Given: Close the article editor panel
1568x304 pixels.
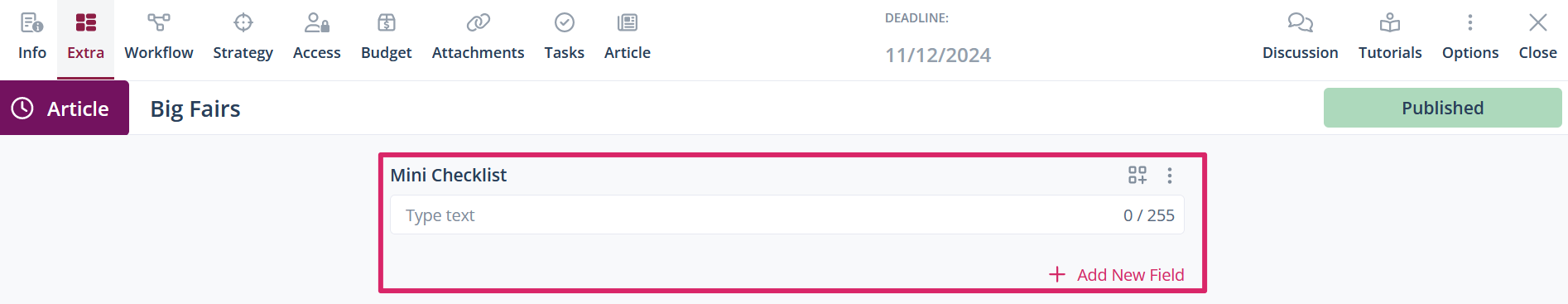Looking at the screenshot, I should (1538, 38).
